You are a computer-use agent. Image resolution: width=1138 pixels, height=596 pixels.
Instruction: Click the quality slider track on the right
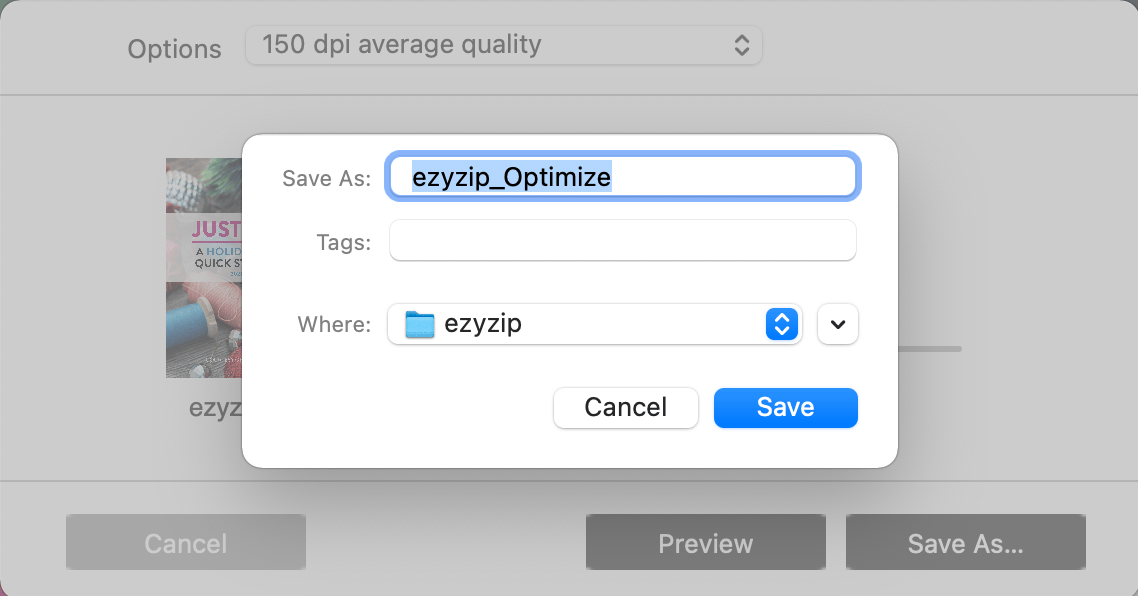click(930, 348)
